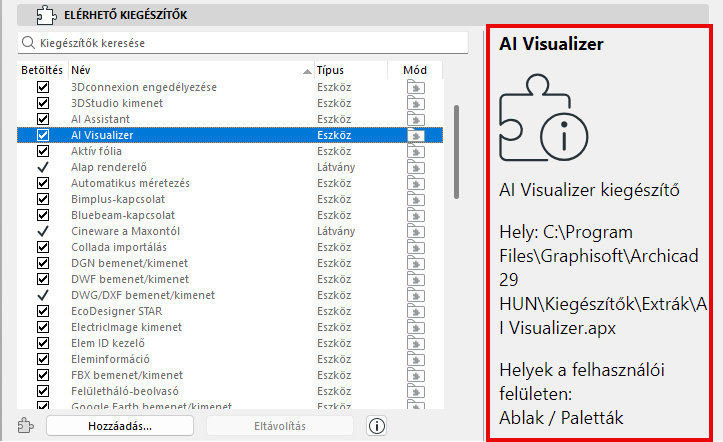This screenshot has height=442, width=723.
Task: Click the folder mode icon for Collada importálás
Action: pos(416,248)
